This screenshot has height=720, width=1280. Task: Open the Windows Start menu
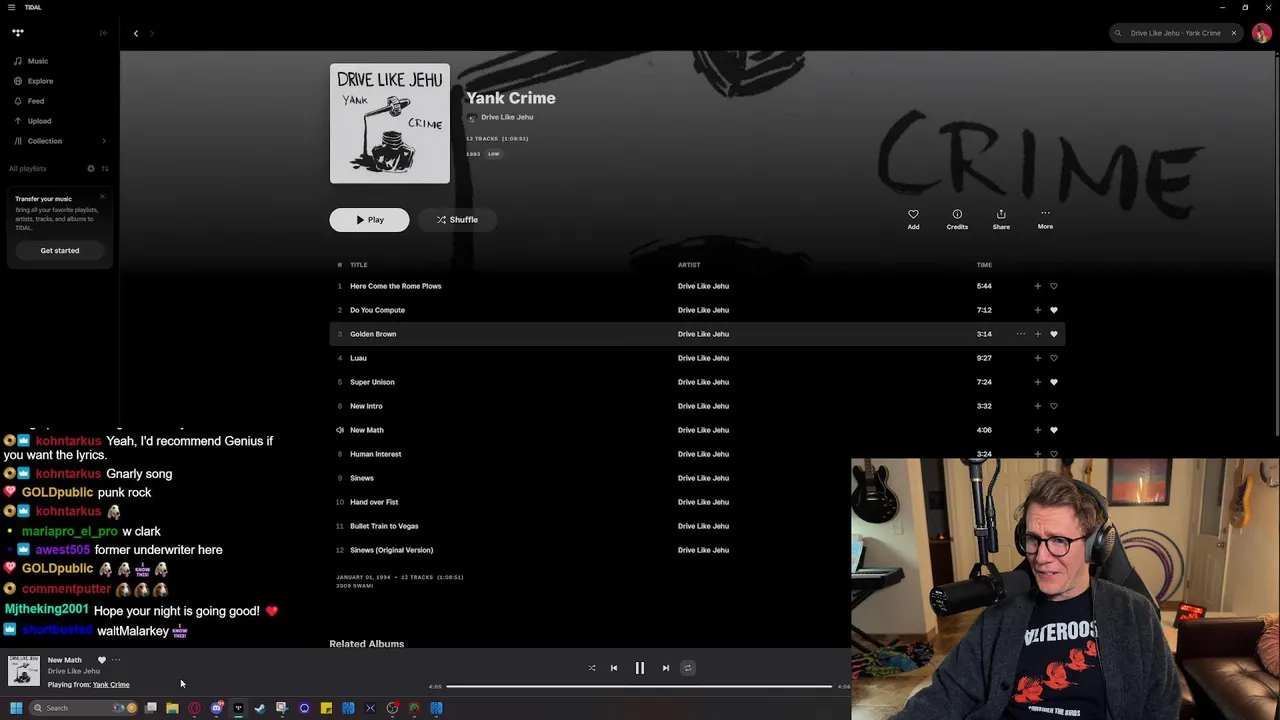pos(16,708)
